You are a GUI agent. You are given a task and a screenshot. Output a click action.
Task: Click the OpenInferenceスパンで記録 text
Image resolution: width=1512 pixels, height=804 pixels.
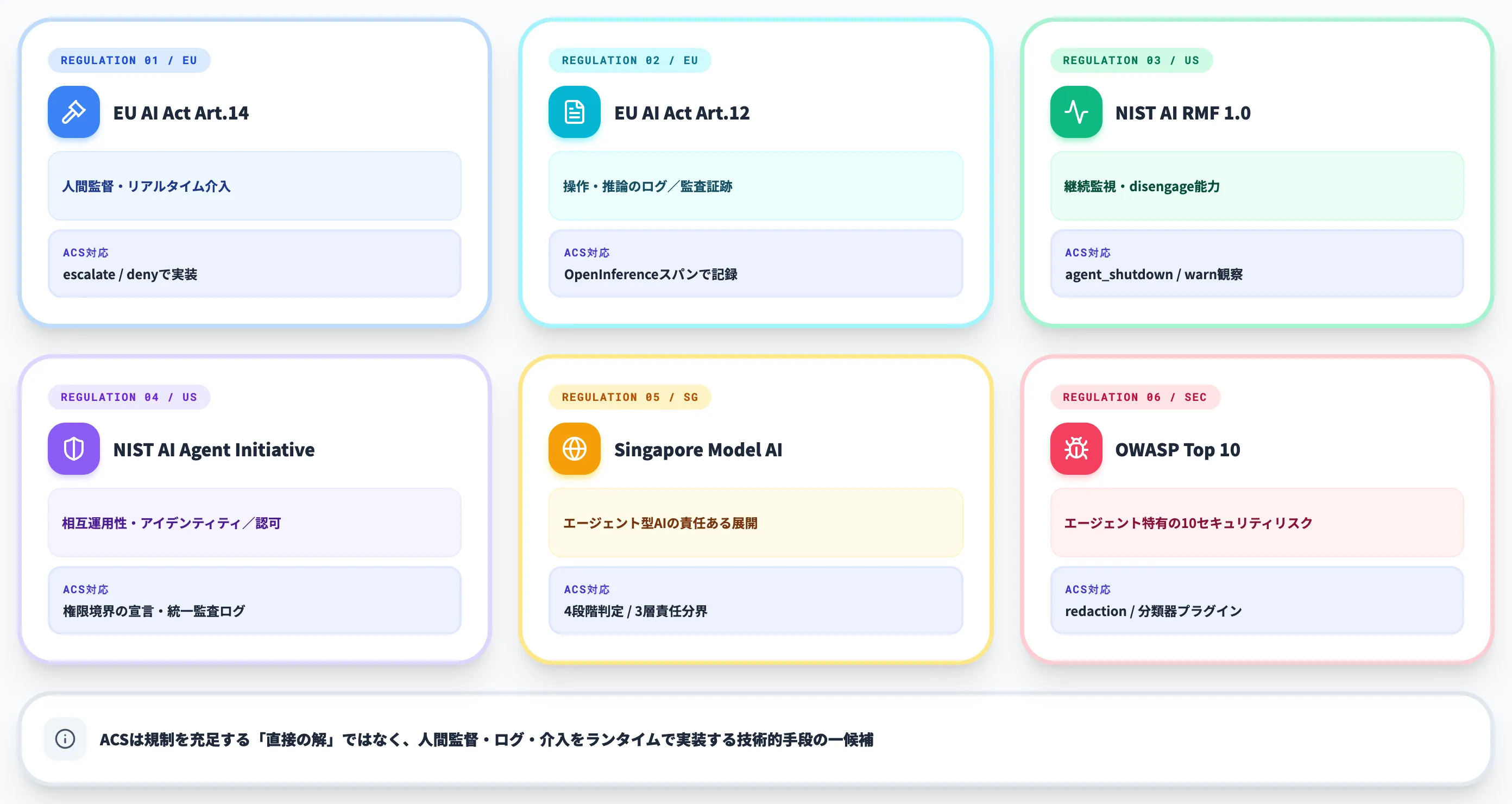(650, 274)
